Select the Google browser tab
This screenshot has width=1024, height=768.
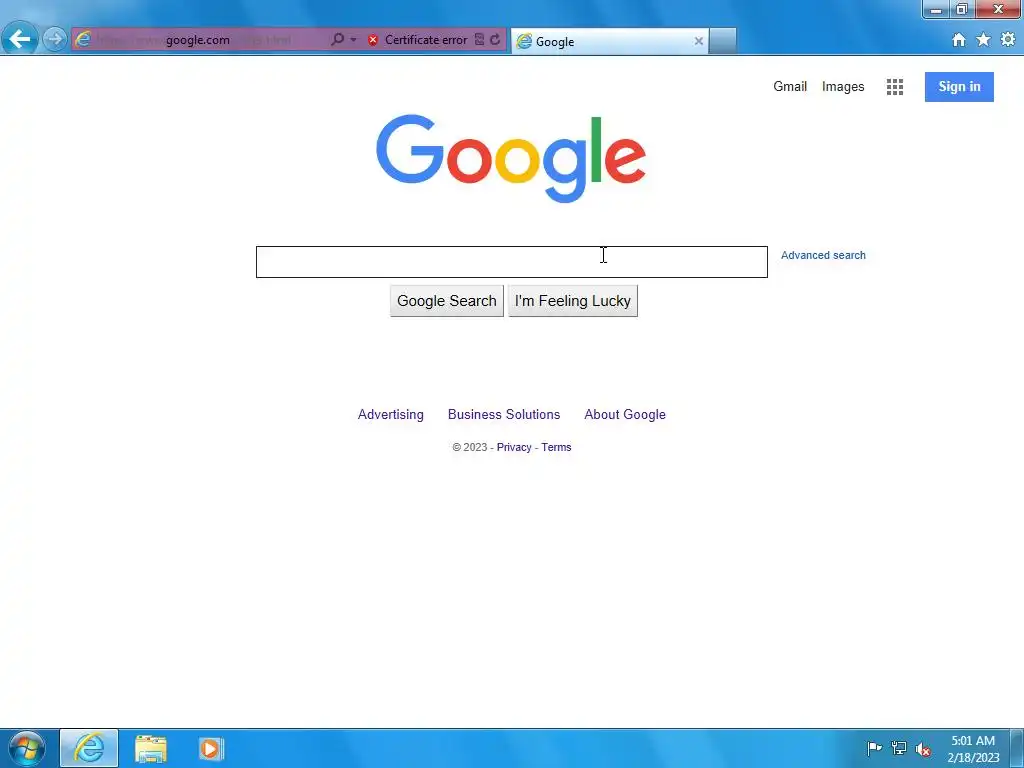(609, 41)
